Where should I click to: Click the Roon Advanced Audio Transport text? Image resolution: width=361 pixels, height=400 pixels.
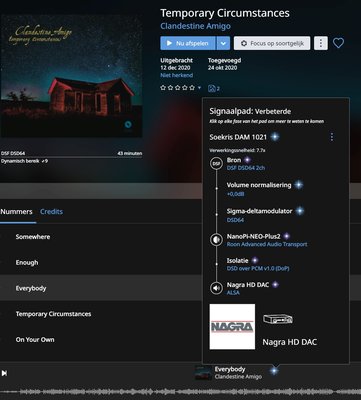[x=267, y=244]
